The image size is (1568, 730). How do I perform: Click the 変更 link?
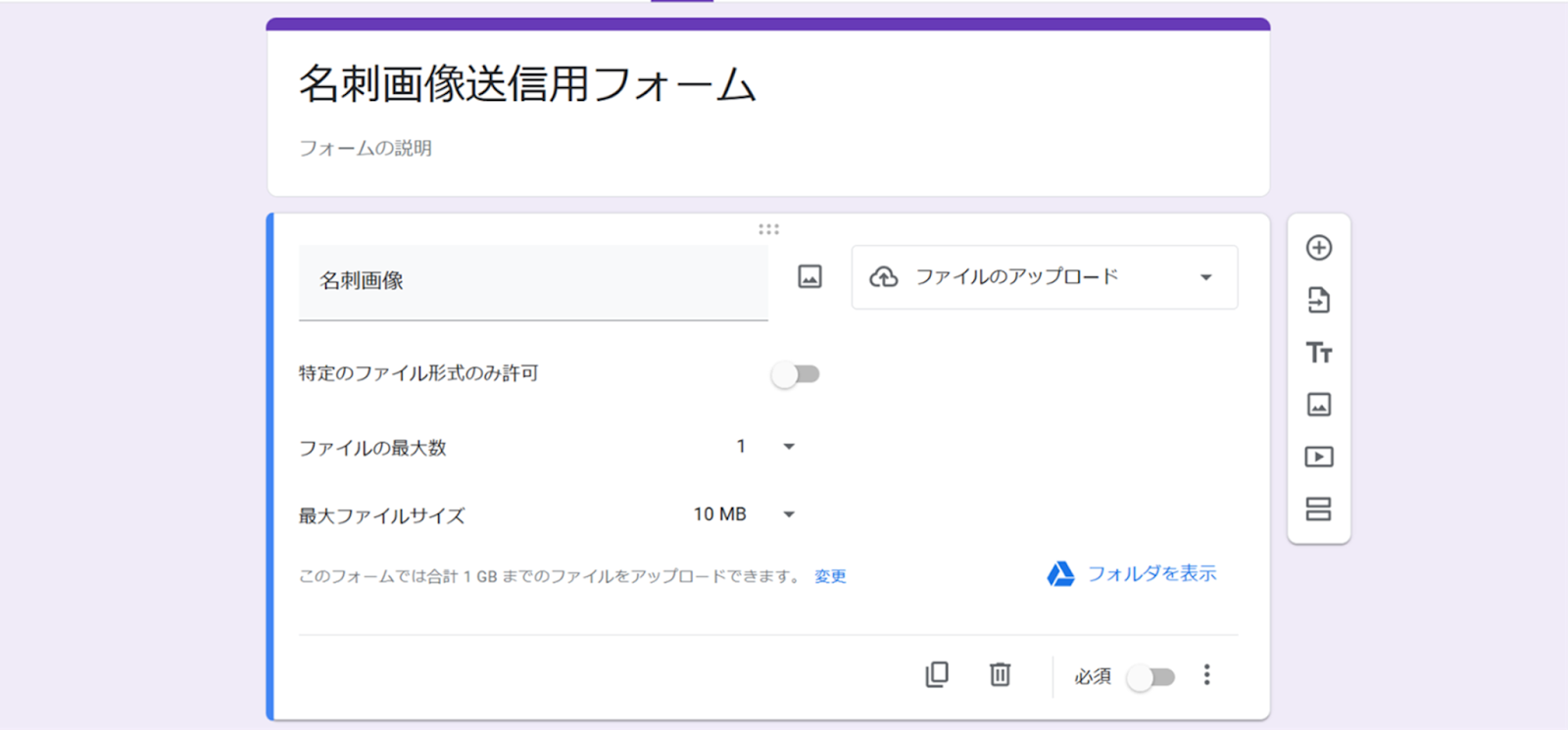(x=830, y=576)
